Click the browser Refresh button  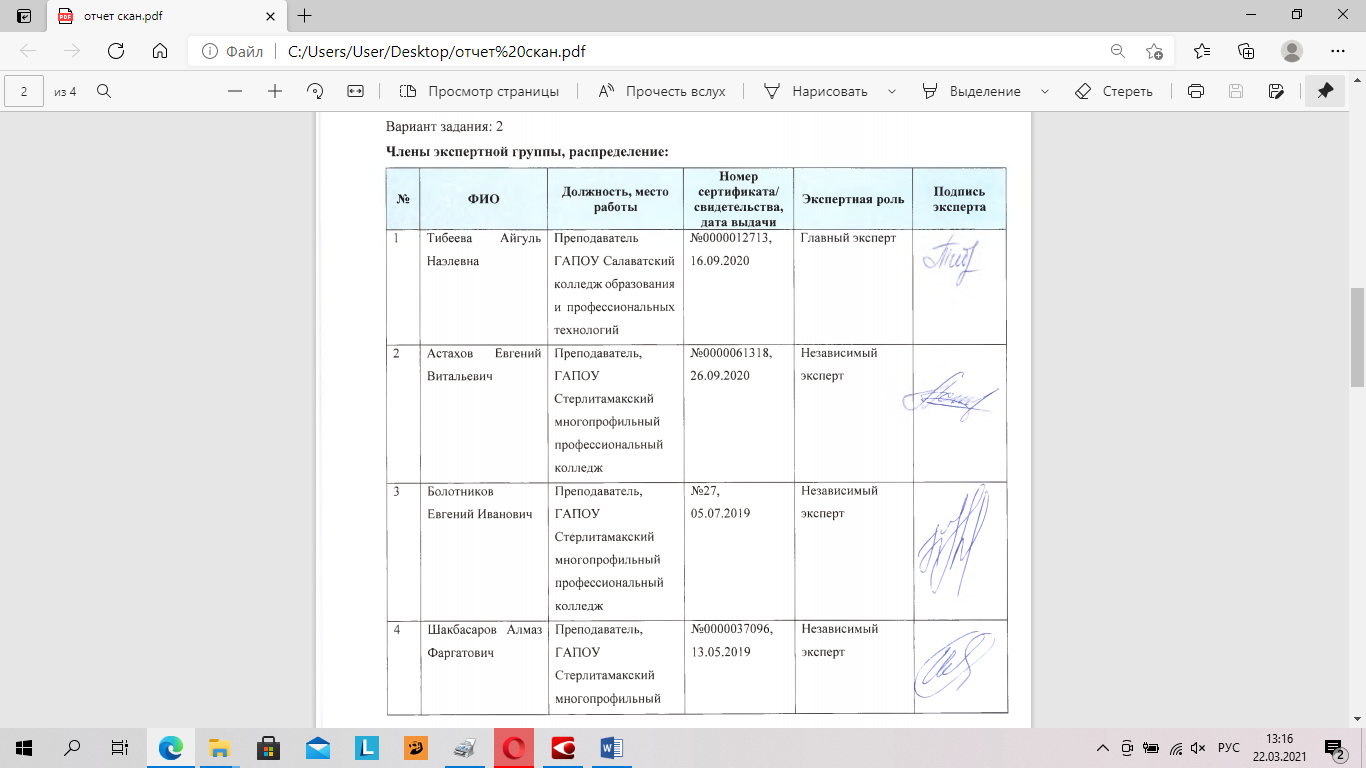115,51
